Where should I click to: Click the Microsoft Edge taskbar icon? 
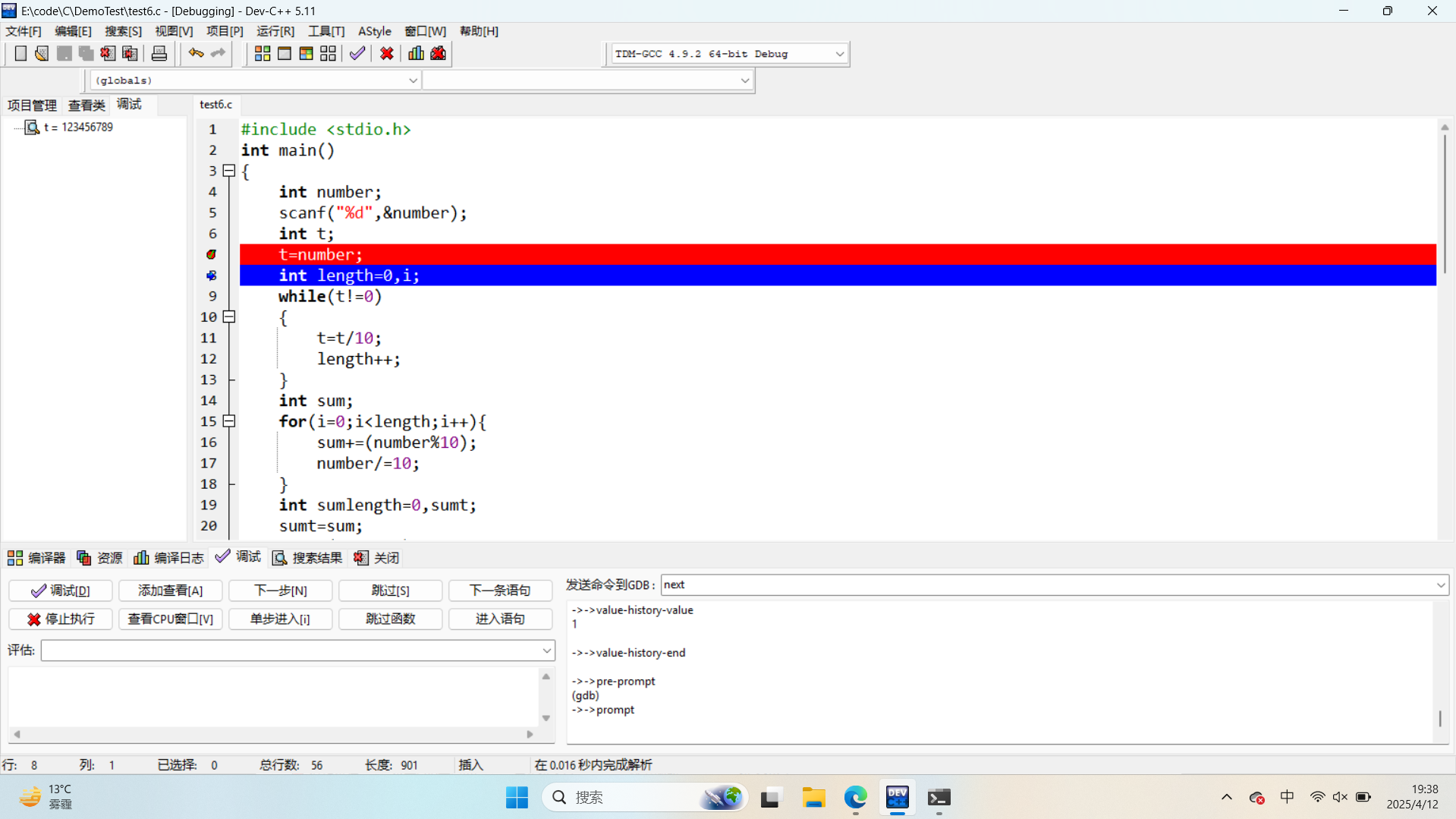coord(856,798)
